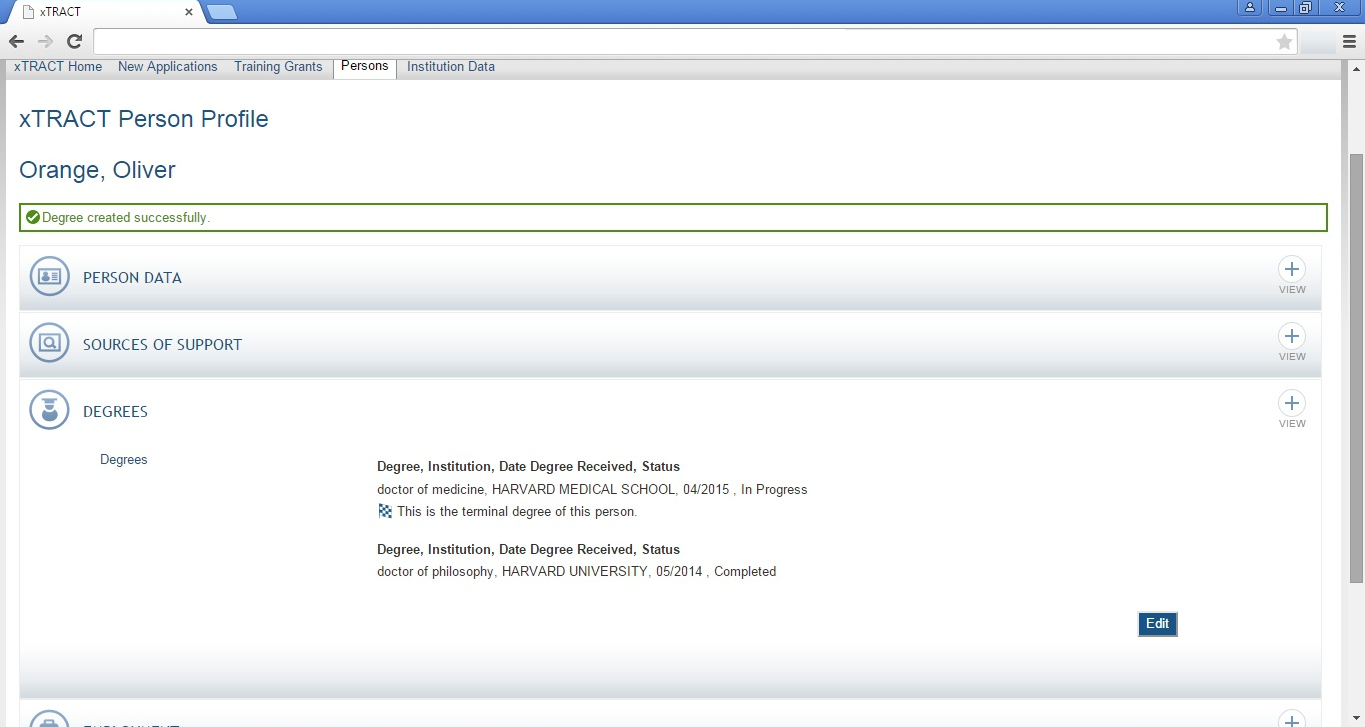Click the scrollbar down arrow
This screenshot has height=727, width=1365.
(x=1356, y=719)
